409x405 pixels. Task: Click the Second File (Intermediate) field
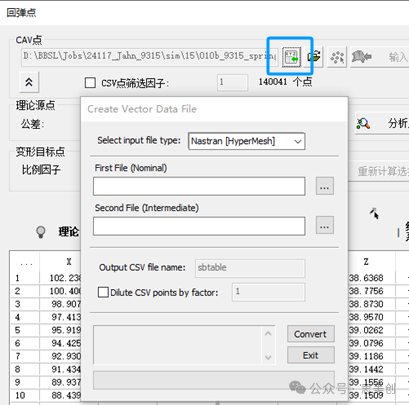click(x=199, y=226)
